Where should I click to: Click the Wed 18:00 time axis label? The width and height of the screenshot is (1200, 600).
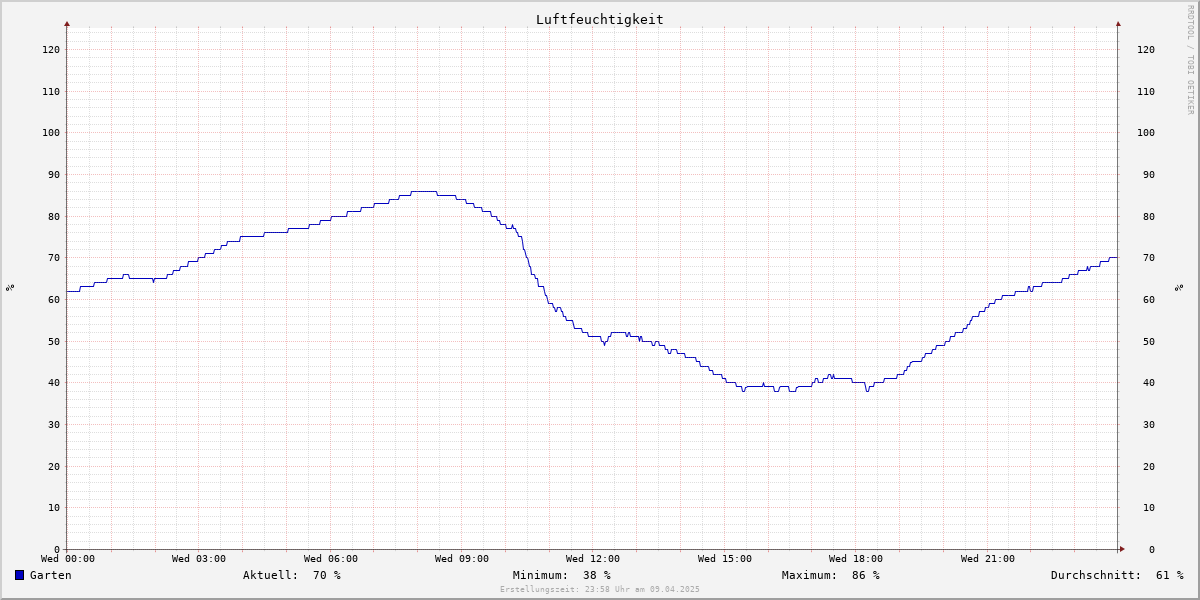(856, 559)
